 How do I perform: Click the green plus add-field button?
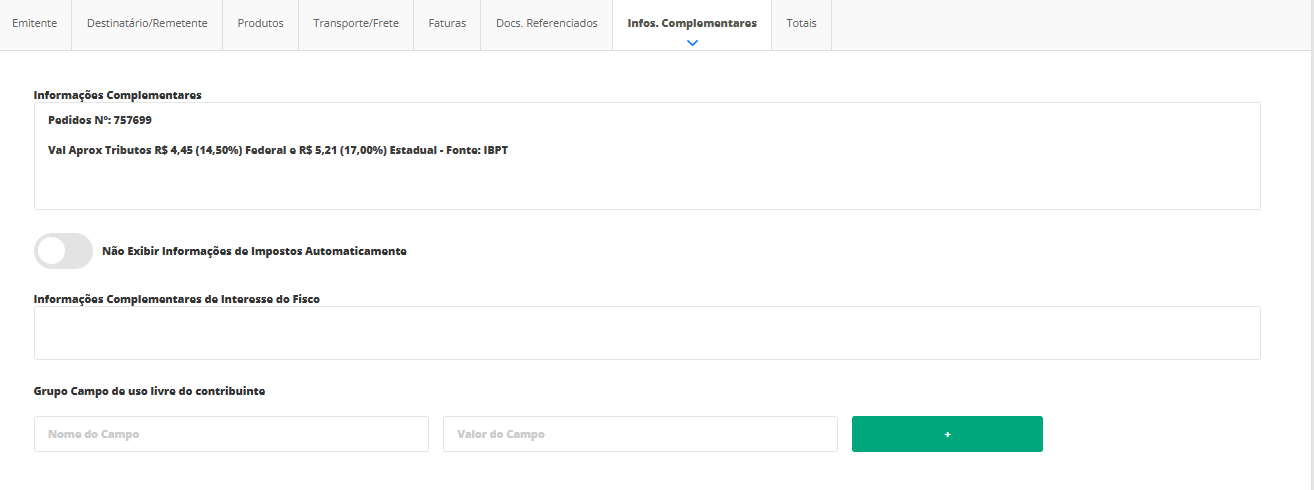pos(946,434)
